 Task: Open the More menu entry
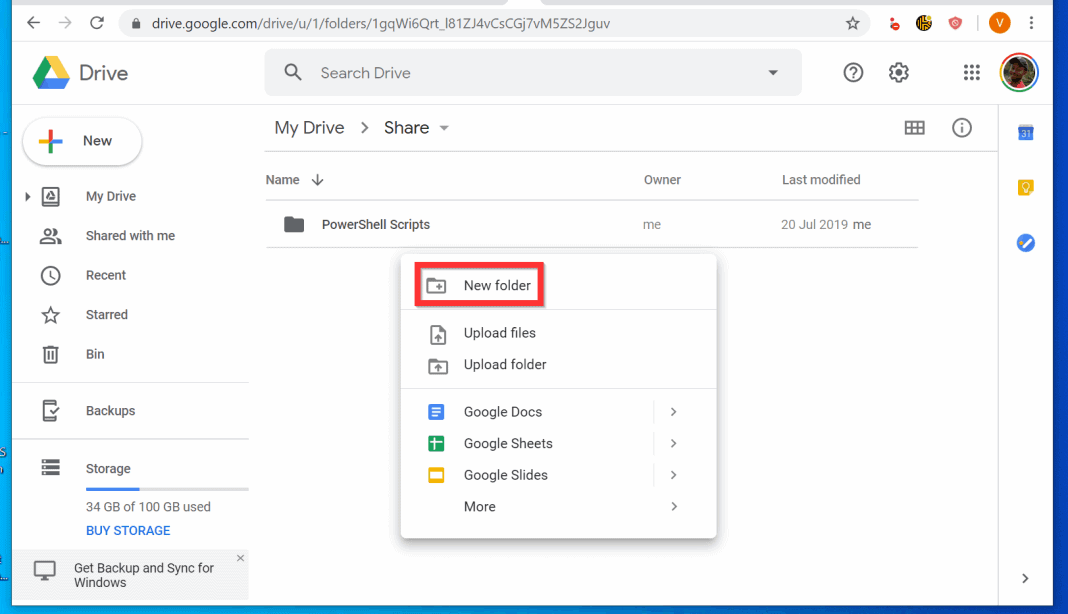[558, 506]
